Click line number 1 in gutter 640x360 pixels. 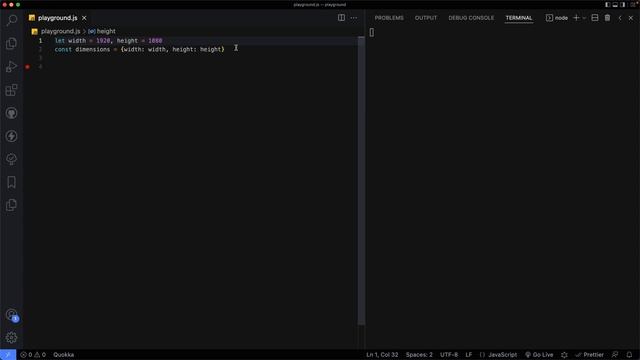pos(40,41)
